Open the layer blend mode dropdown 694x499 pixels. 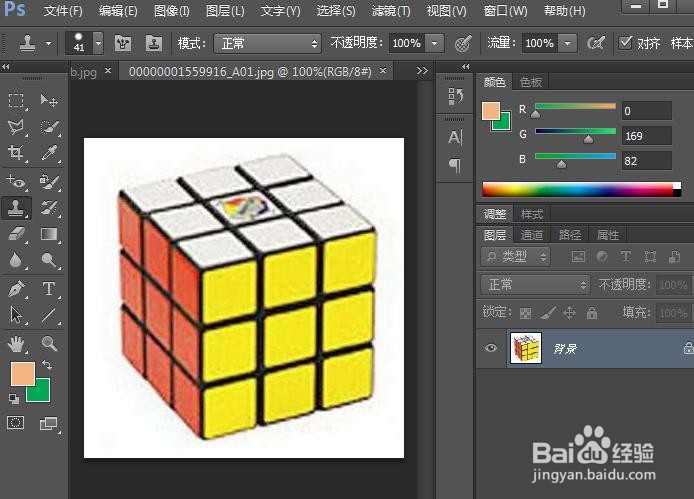pos(536,285)
